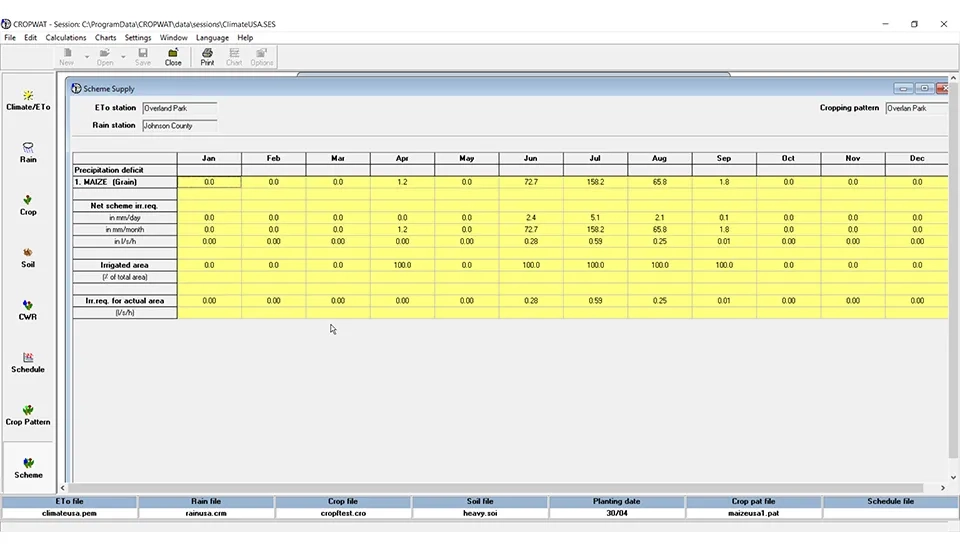Image resolution: width=960 pixels, height=548 pixels.
Task: Open the Rain module in sidebar
Action: 28,152
